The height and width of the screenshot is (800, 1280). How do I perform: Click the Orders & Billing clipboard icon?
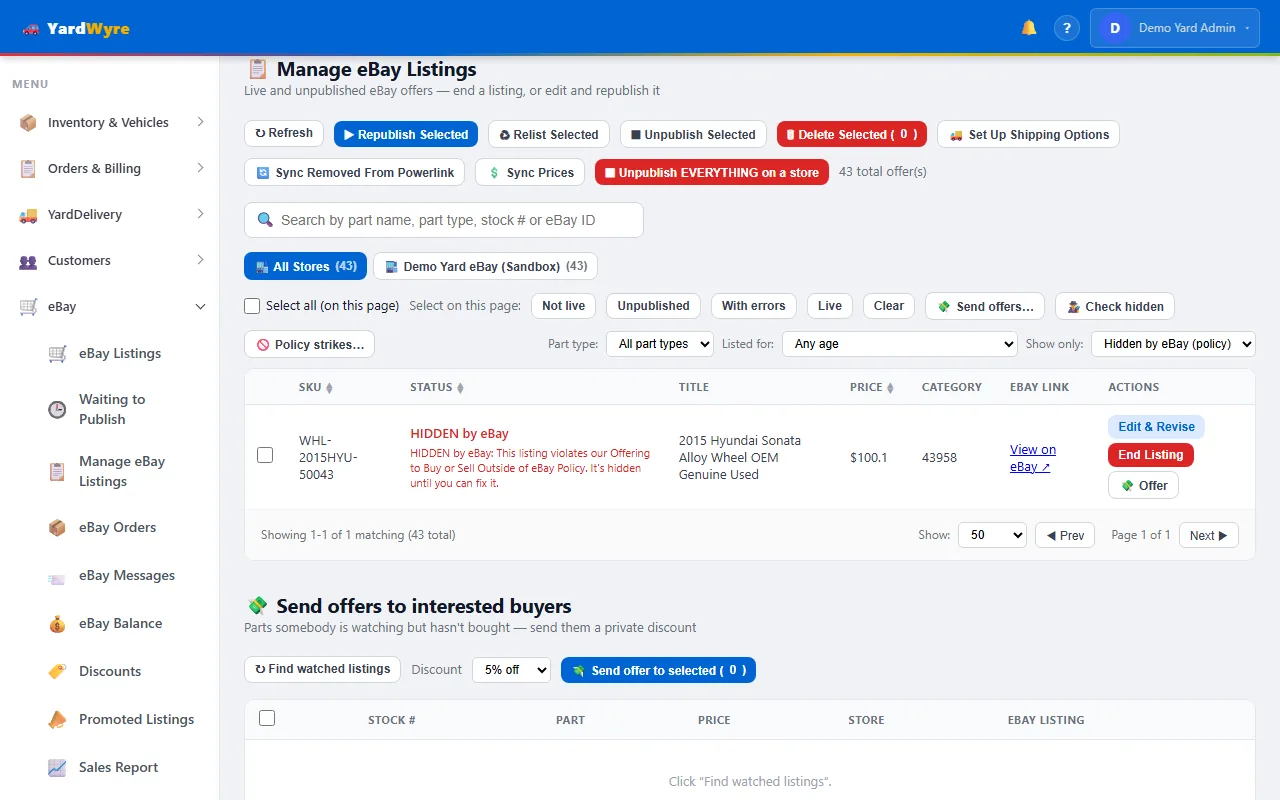pos(28,169)
